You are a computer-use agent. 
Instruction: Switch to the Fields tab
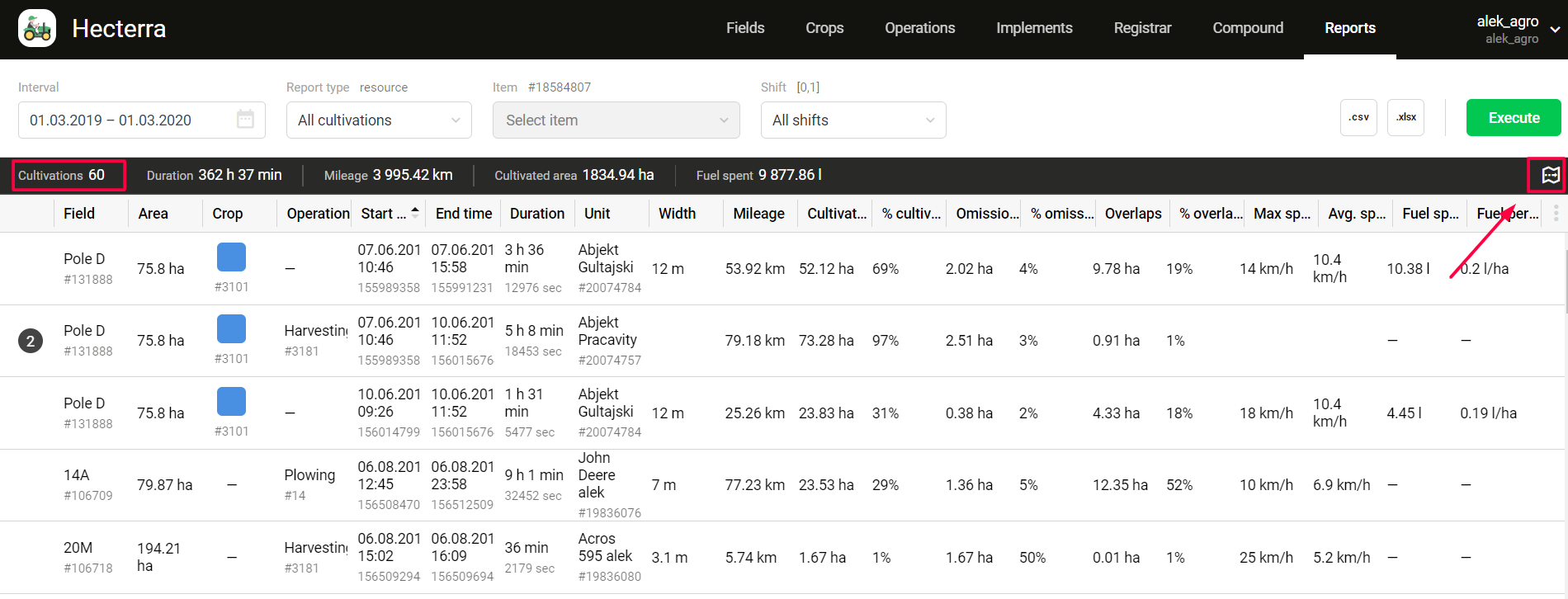point(744,28)
